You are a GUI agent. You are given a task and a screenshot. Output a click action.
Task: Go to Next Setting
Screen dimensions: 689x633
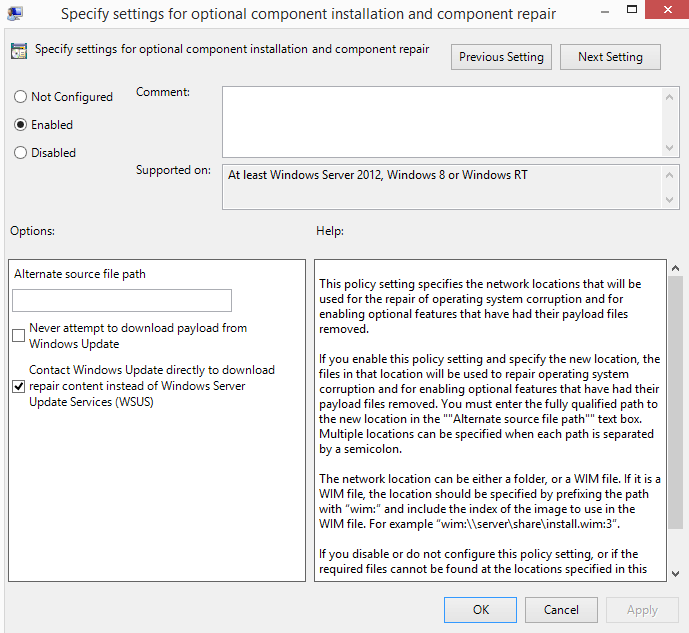pyautogui.click(x=610, y=57)
